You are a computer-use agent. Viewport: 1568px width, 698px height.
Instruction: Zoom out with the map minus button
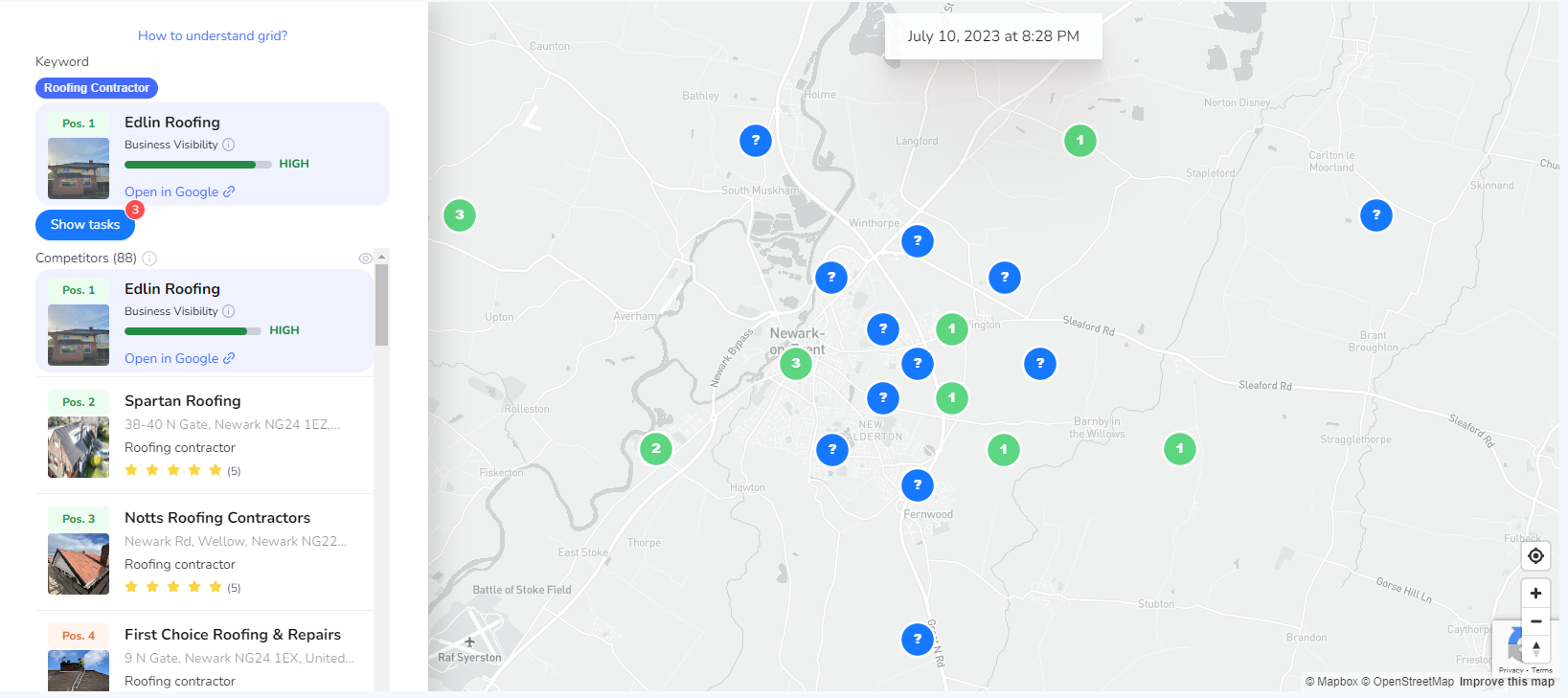click(1535, 621)
